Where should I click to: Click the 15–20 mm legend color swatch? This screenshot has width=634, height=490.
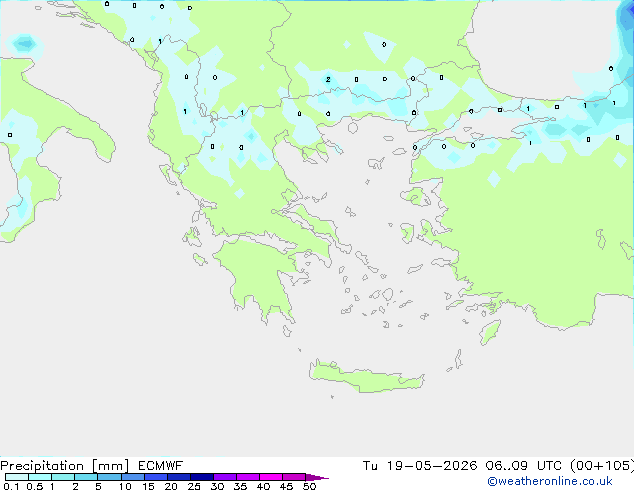[x=156, y=477]
